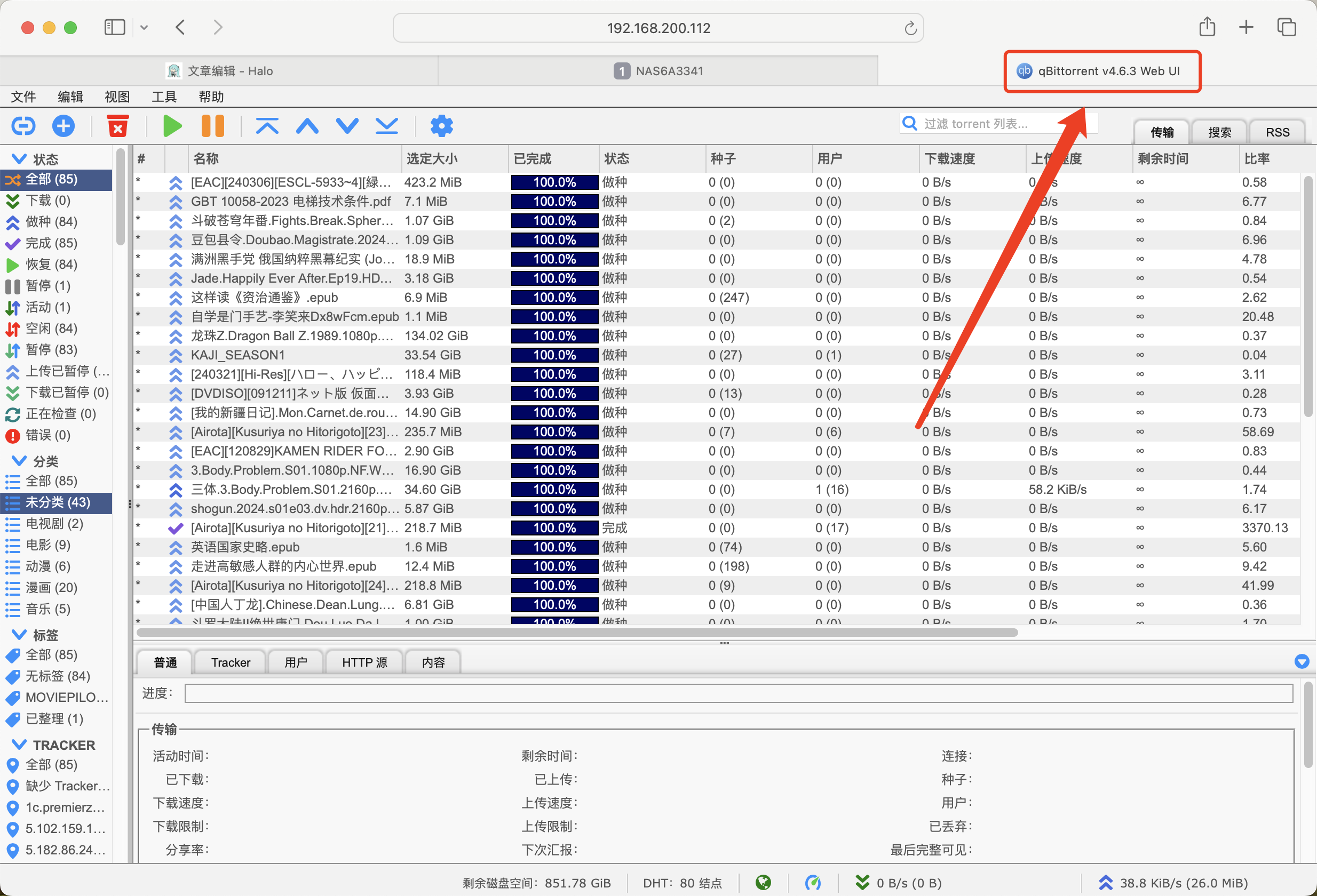Open the 普通 details tab
This screenshot has height=896, width=1317.
(165, 662)
